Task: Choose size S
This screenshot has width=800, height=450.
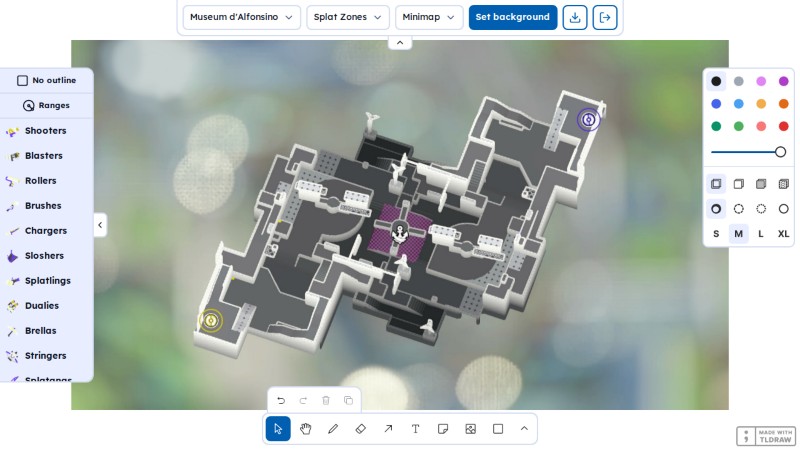Action: pyautogui.click(x=716, y=234)
